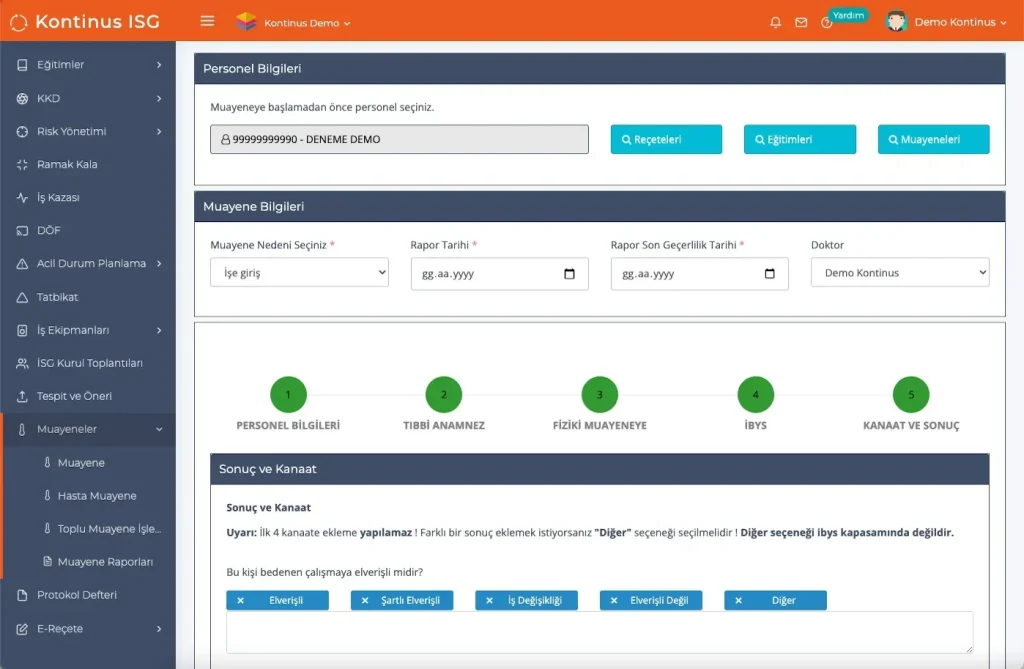Click the Eğitimler sidebar icon
Viewport: 1024px width, 669px height.
point(22,65)
